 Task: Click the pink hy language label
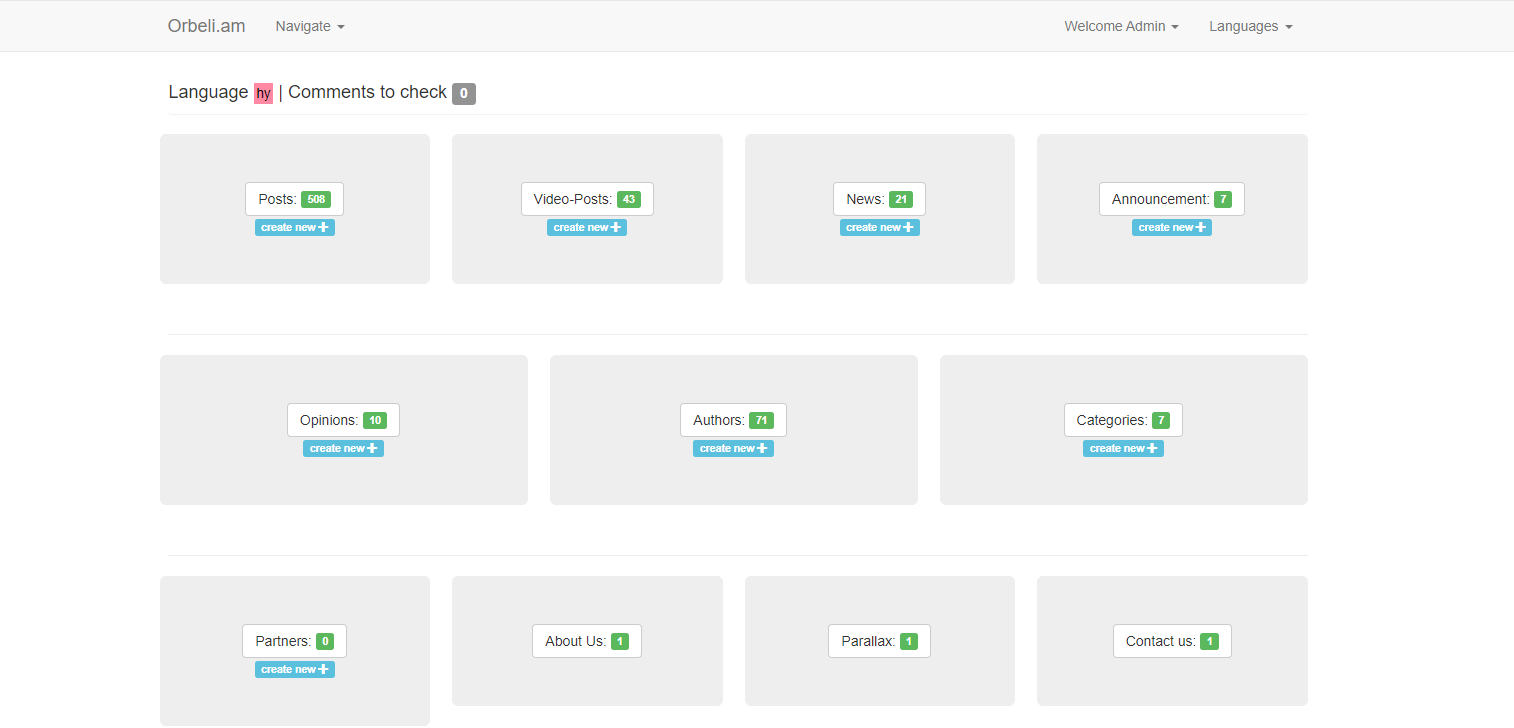click(263, 93)
